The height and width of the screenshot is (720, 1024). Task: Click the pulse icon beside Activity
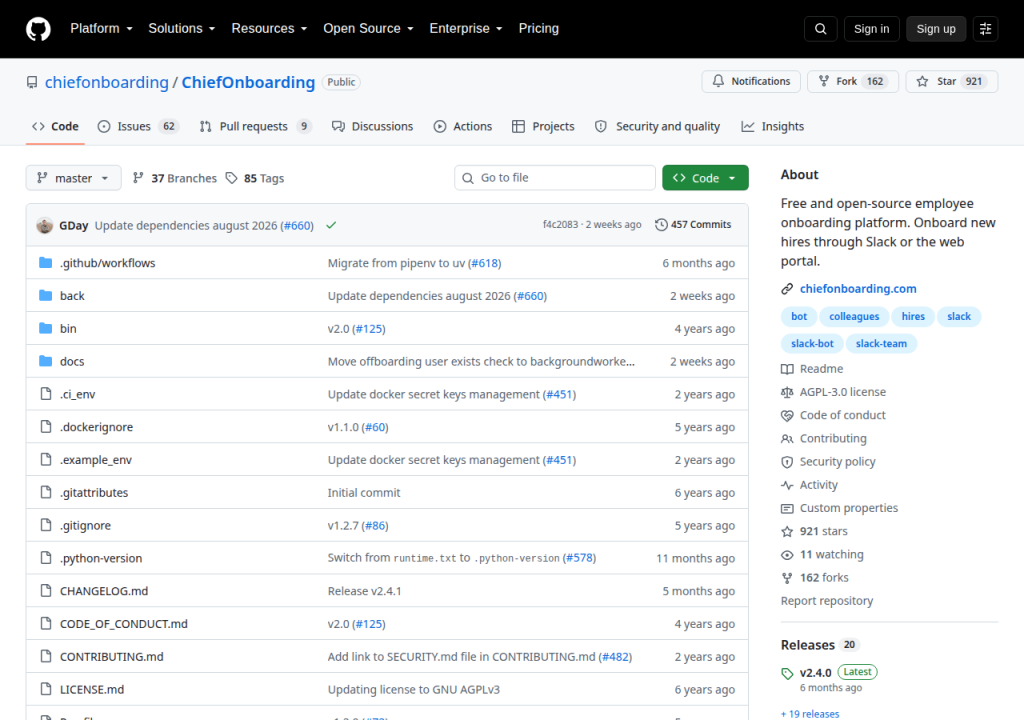(x=787, y=485)
